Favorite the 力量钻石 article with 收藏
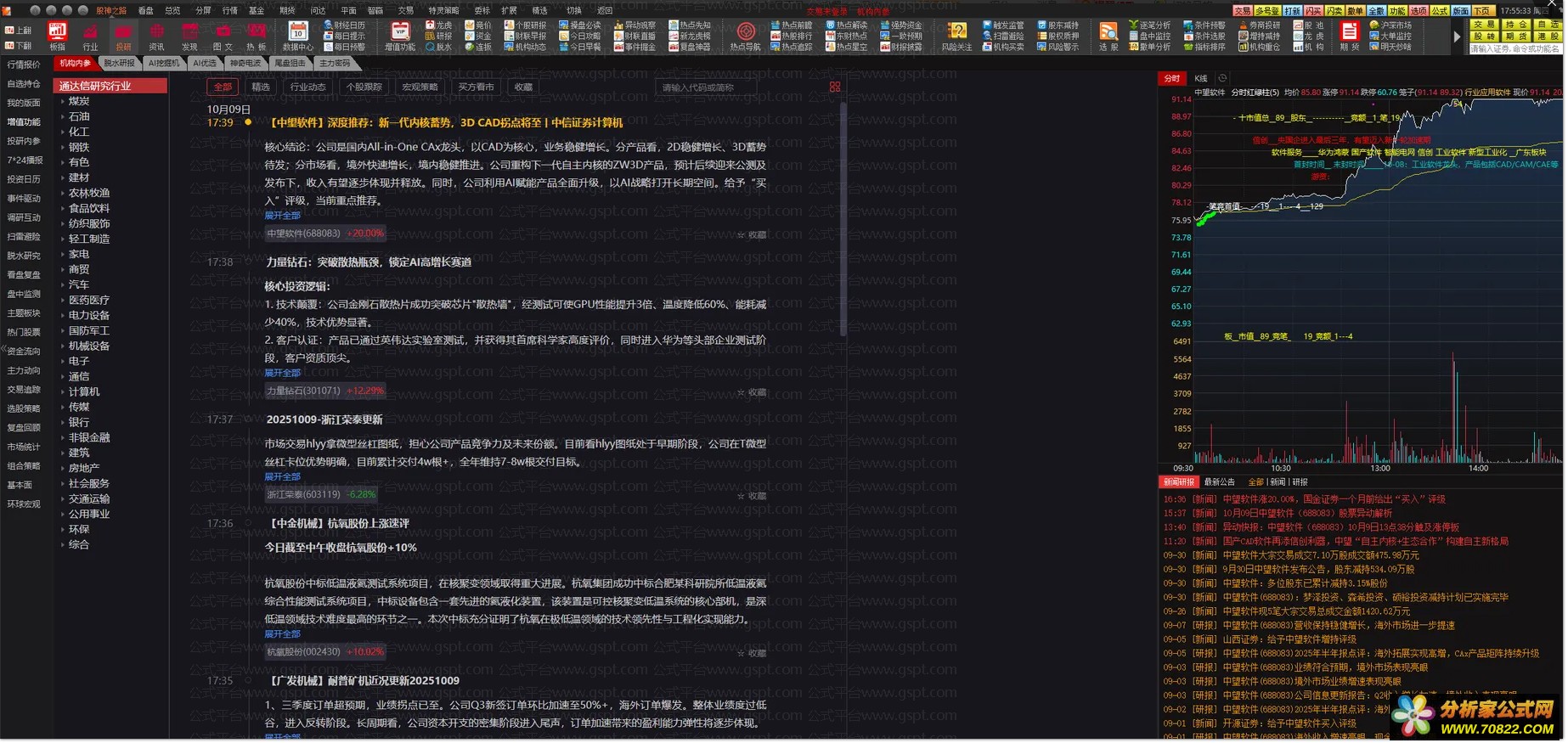 coord(752,392)
